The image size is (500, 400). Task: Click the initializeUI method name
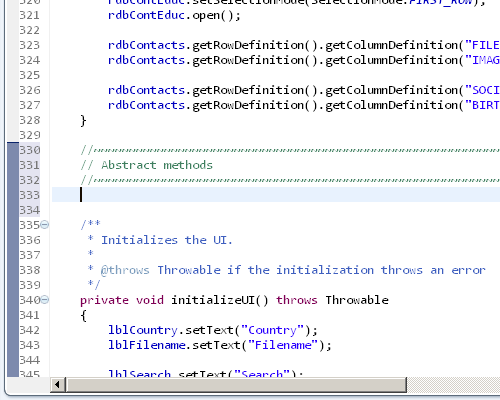[213, 300]
